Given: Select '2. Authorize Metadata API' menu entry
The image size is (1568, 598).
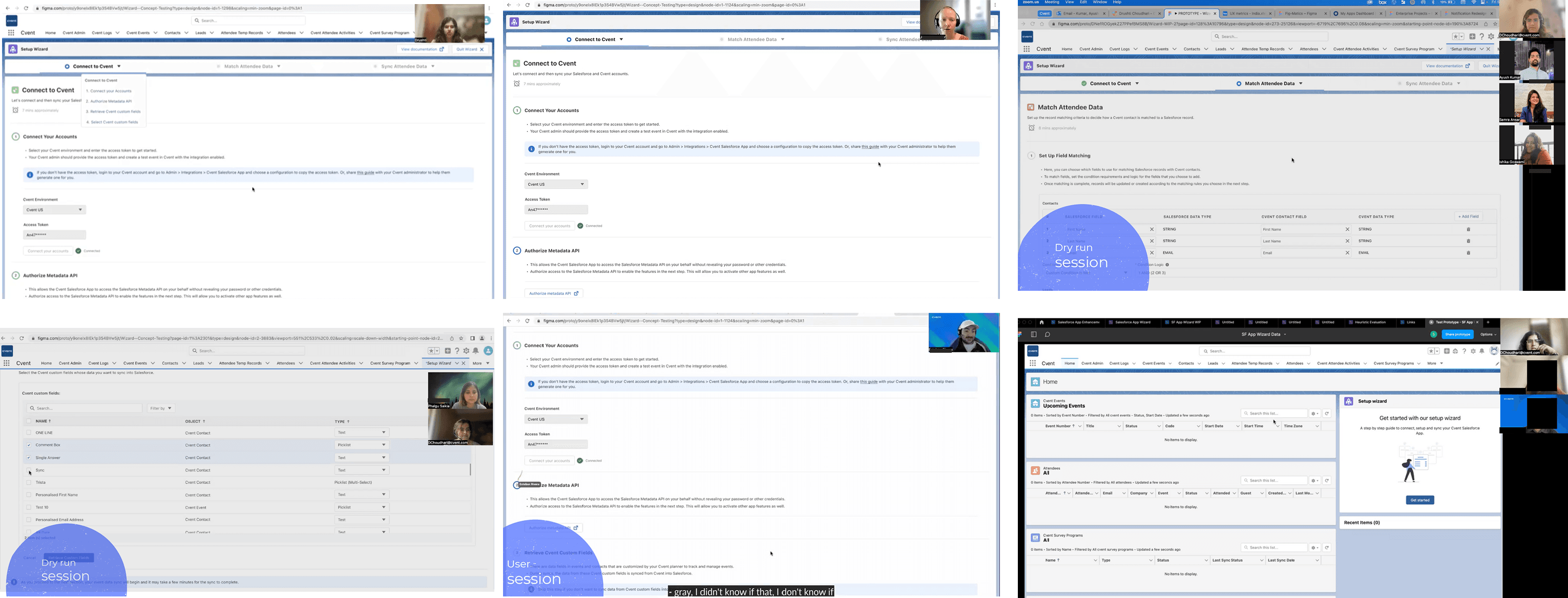Looking at the screenshot, I should (109, 101).
